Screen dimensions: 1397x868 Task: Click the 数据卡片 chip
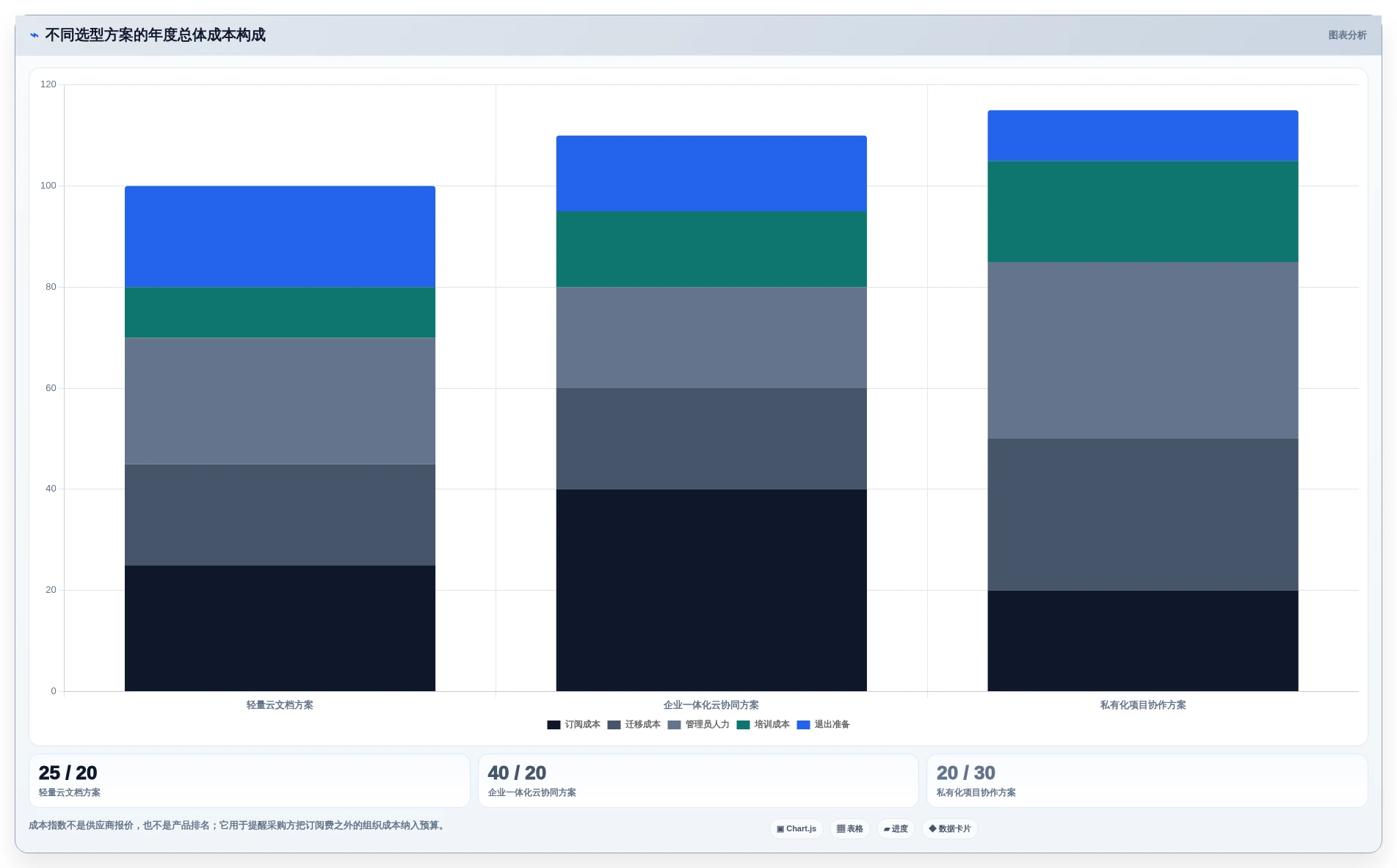point(950,828)
